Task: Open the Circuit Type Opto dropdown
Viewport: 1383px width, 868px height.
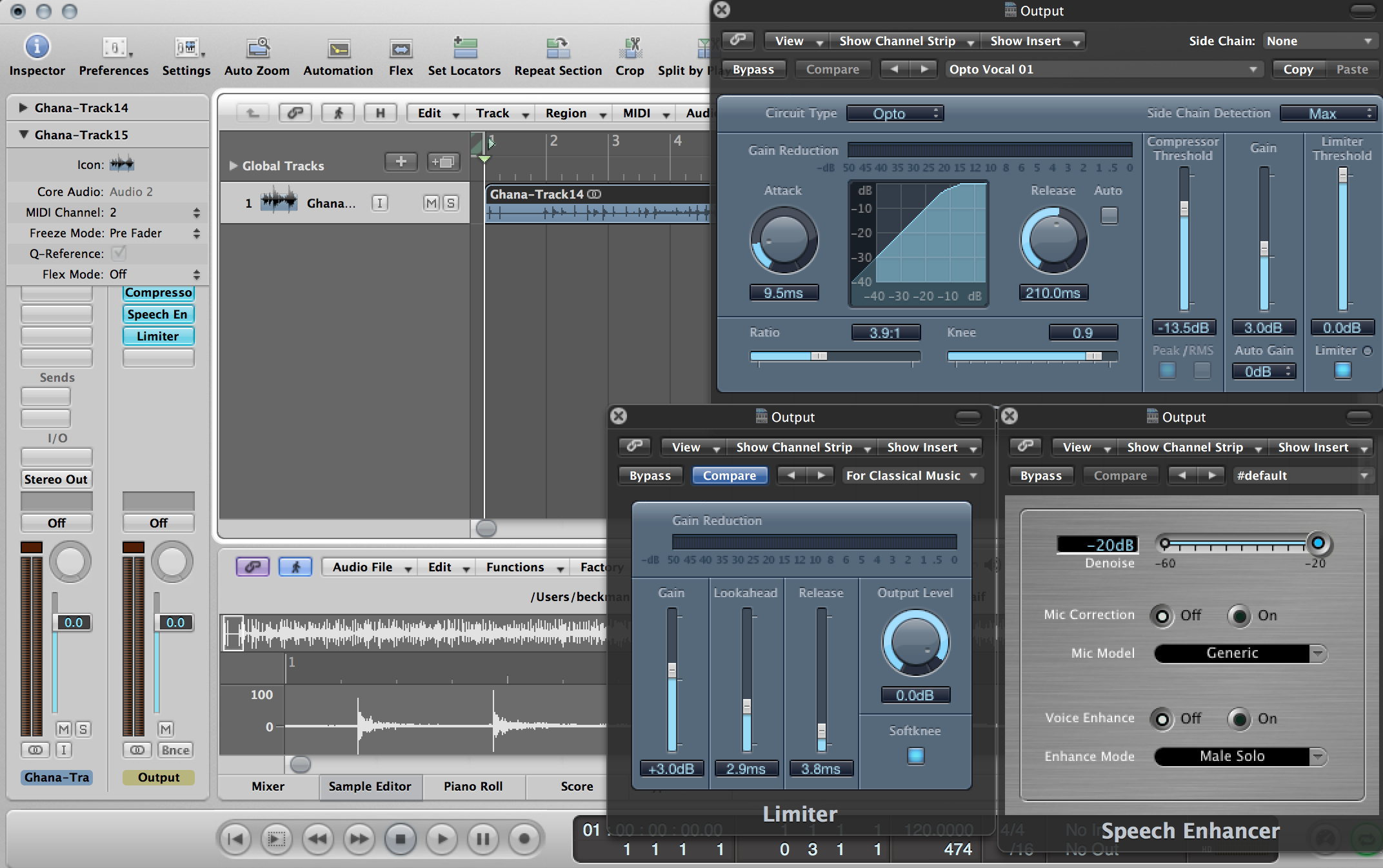Action: 895,113
